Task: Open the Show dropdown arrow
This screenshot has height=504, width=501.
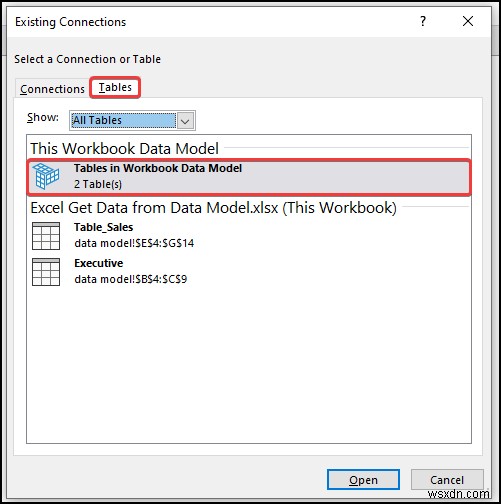Action: point(185,121)
